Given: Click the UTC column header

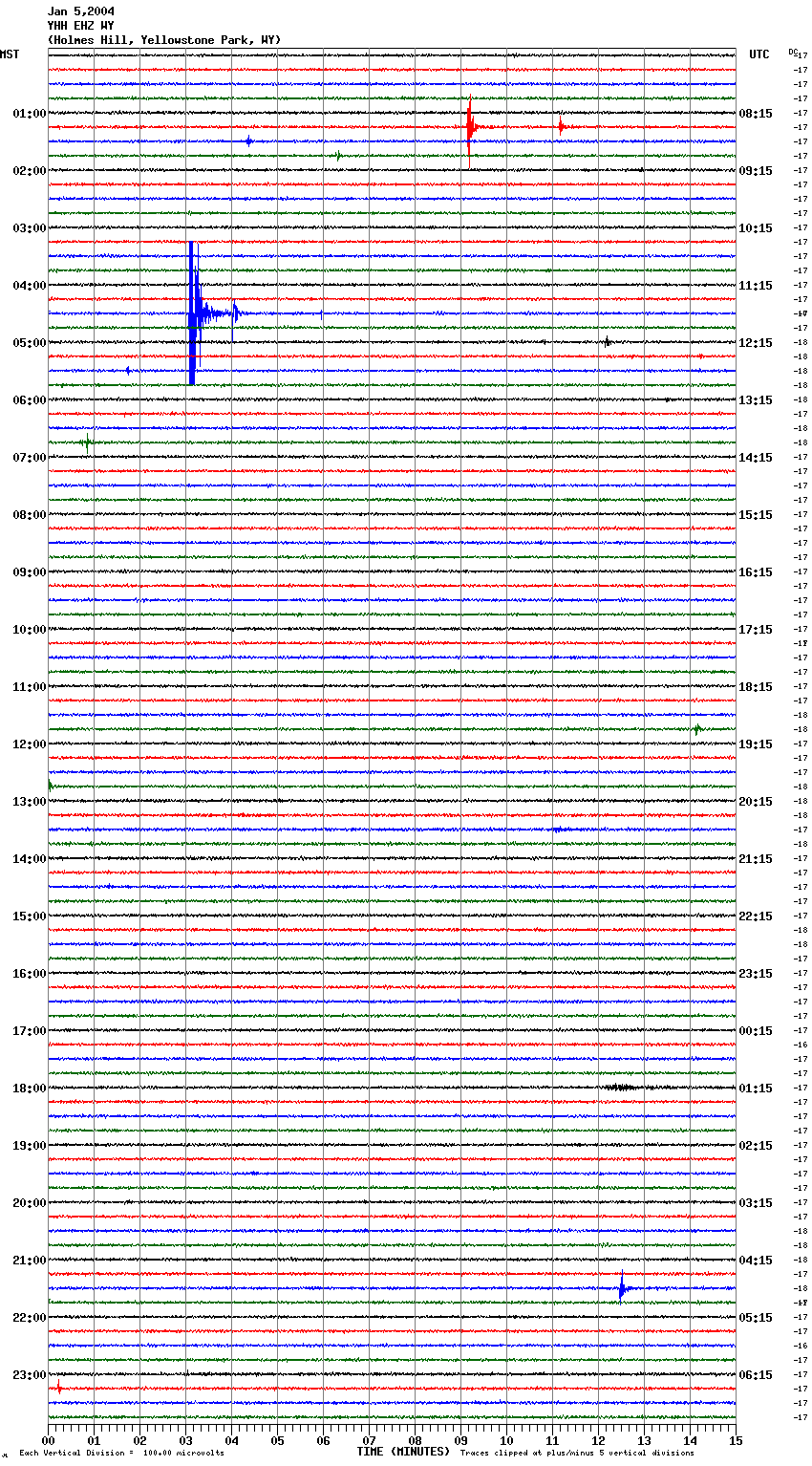Looking at the screenshot, I should [759, 54].
